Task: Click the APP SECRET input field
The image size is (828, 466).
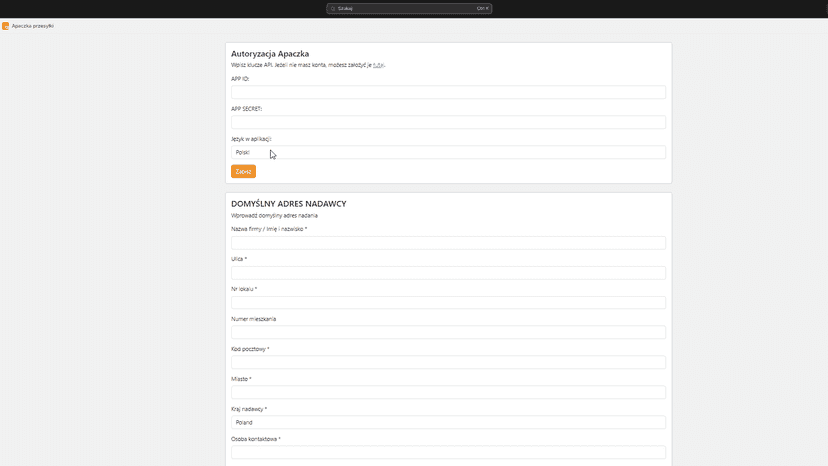Action: pyautogui.click(x=448, y=122)
